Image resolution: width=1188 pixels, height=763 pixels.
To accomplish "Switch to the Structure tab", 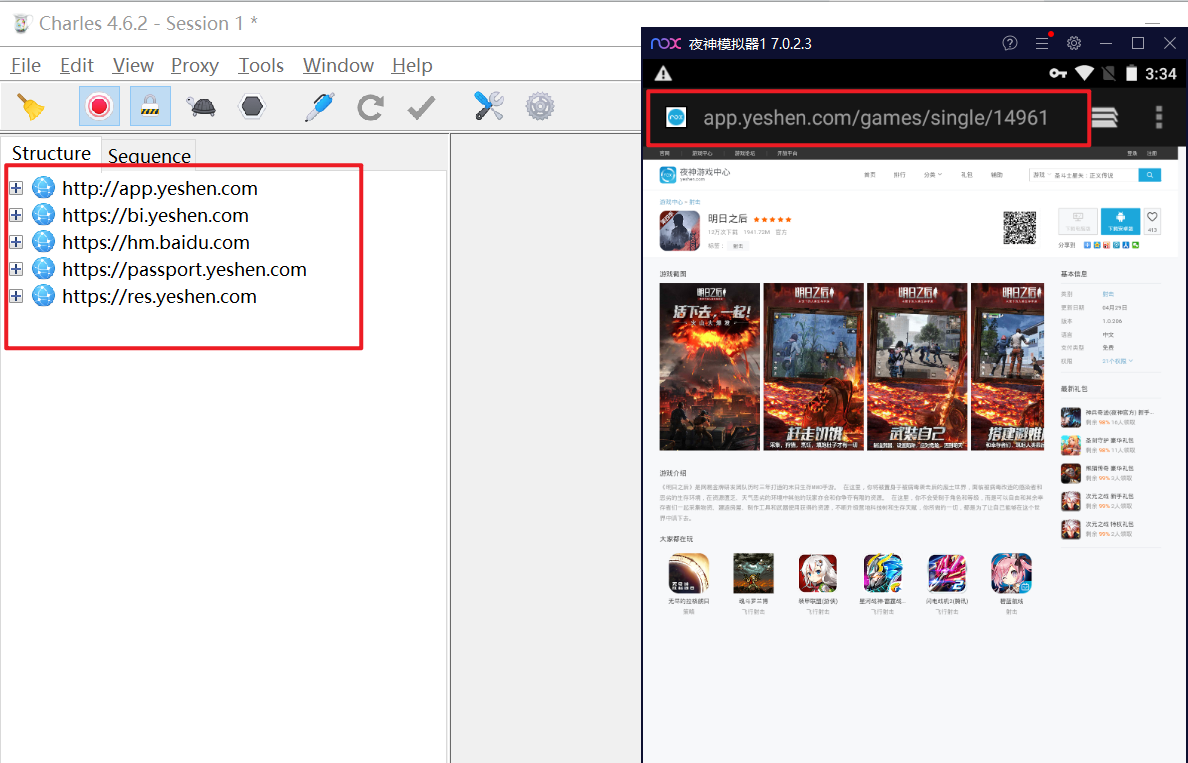I will pos(52,153).
